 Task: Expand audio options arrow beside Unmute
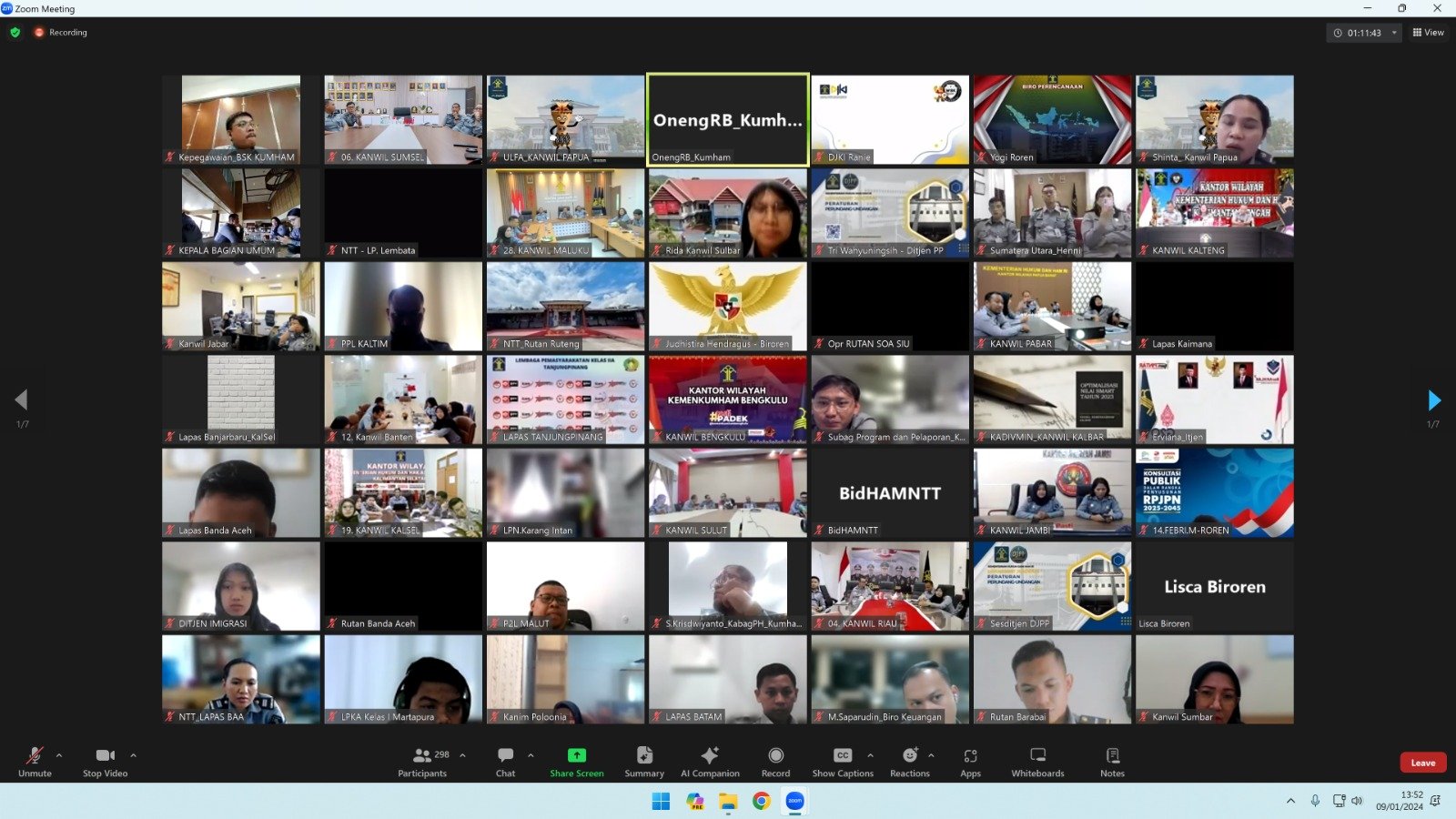(59, 755)
